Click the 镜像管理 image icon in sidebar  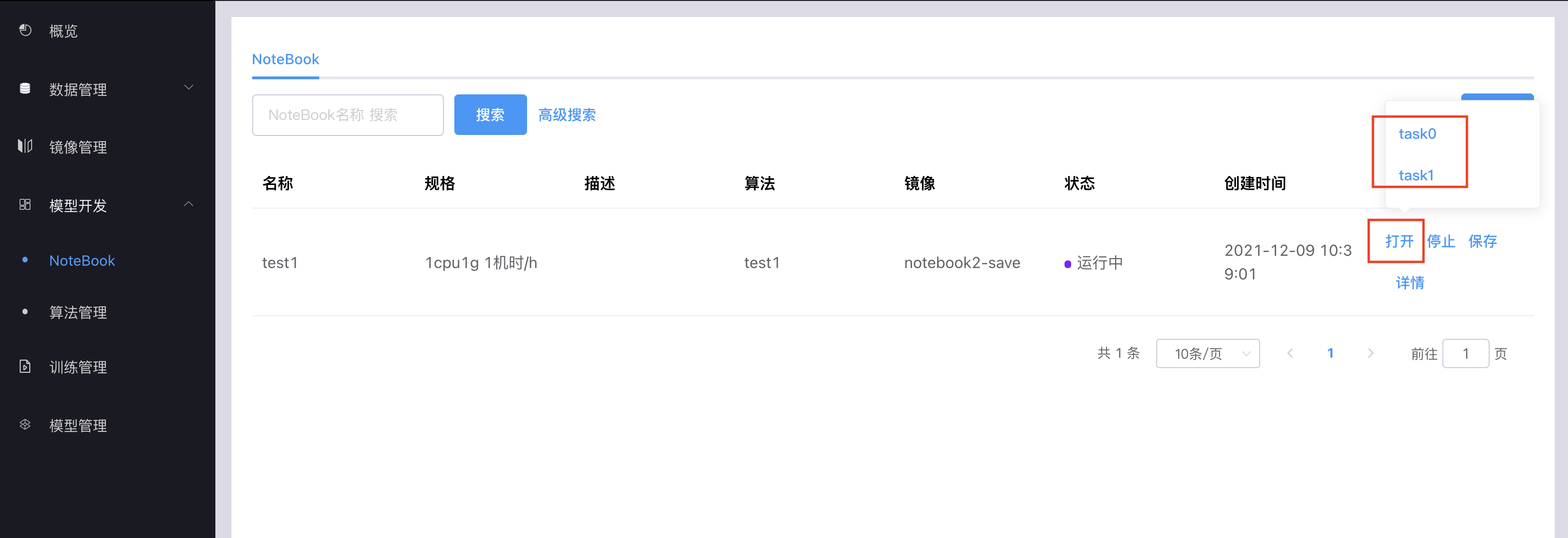pyautogui.click(x=25, y=146)
